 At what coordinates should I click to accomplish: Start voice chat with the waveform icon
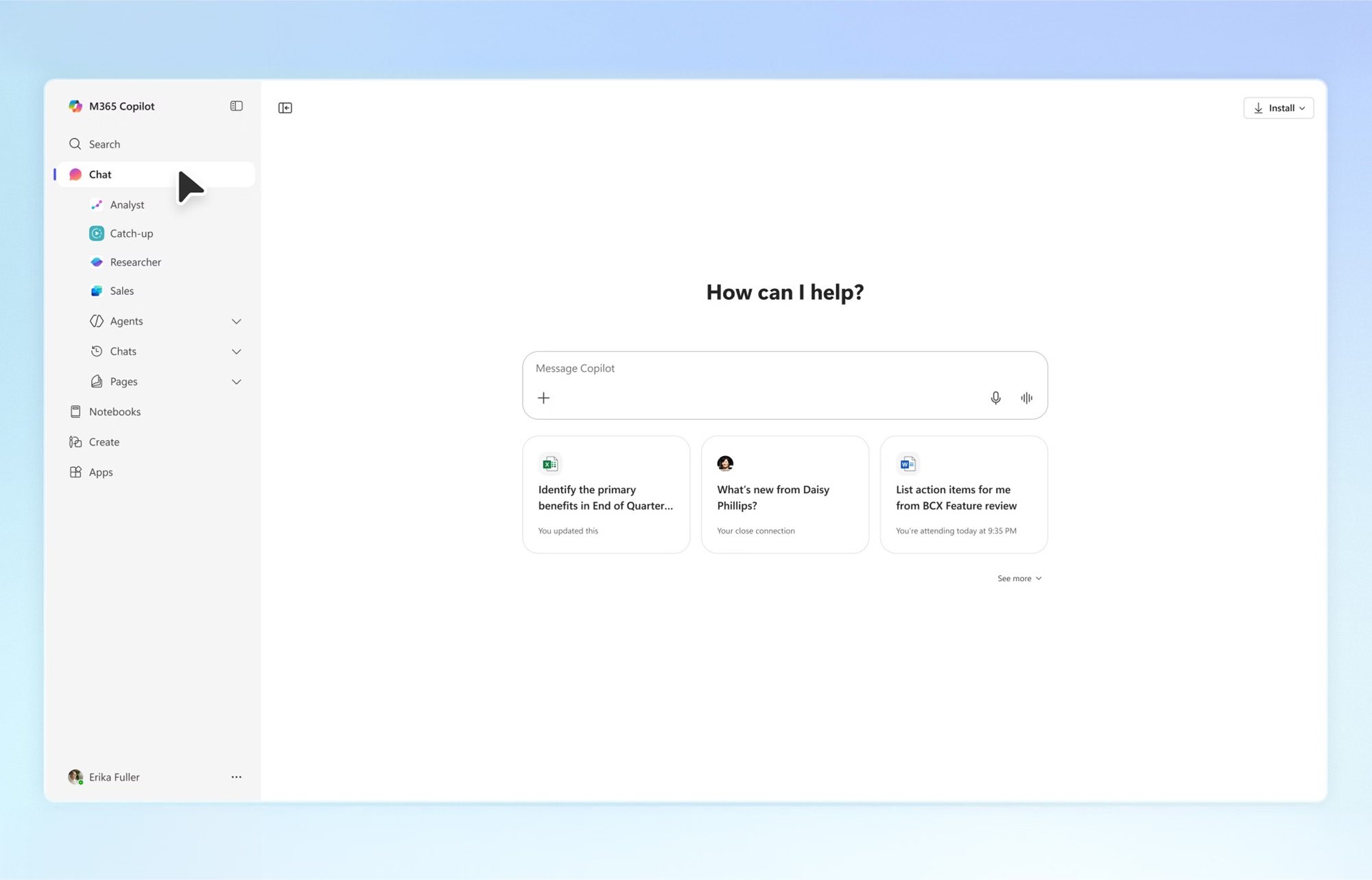[1026, 398]
